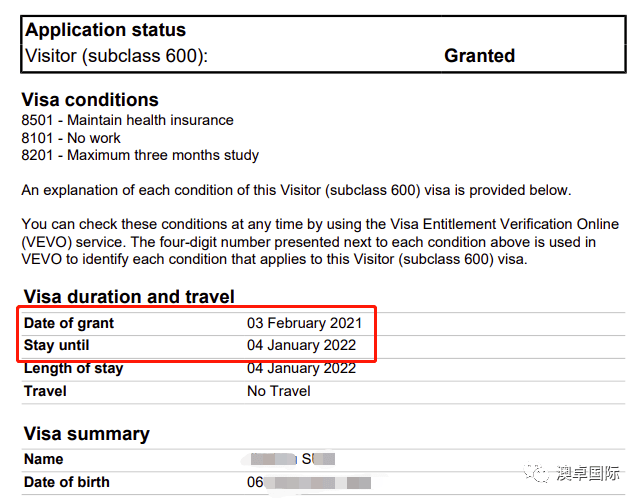Click the Application status heading
The width and height of the screenshot is (640, 501).
[x=106, y=30]
